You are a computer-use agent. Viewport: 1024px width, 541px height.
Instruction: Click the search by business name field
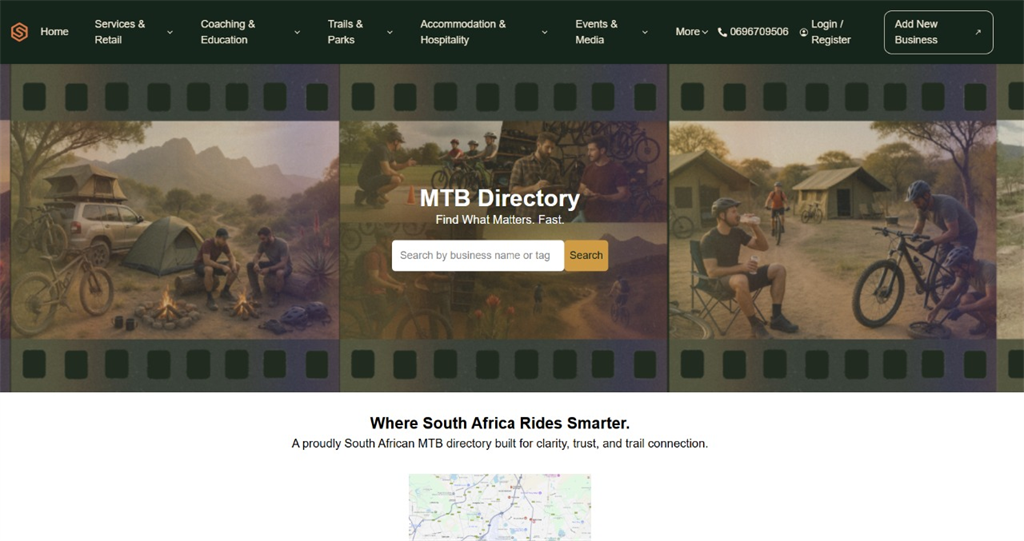(x=477, y=255)
